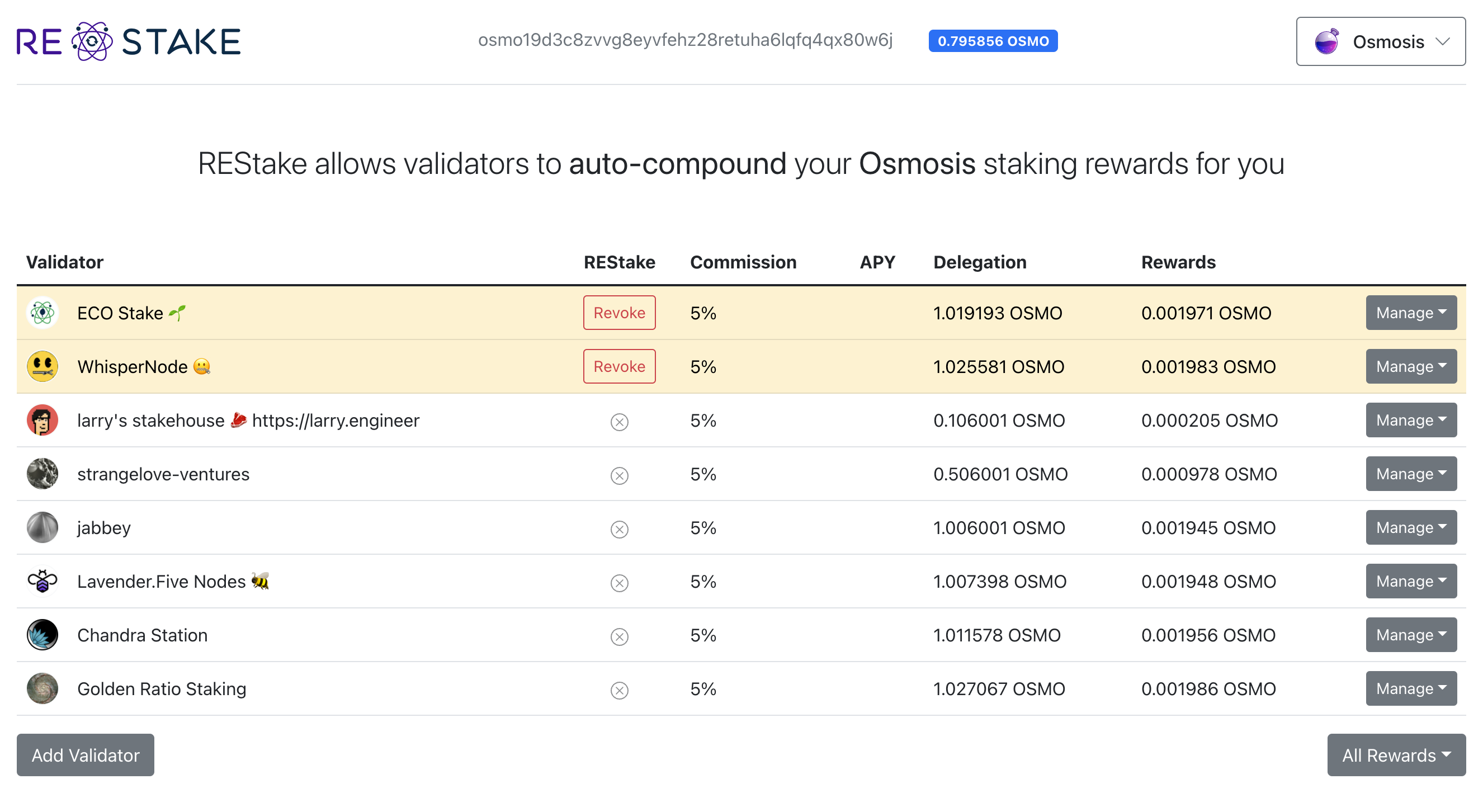Click larry's stakehouse pixel avatar
The height and width of the screenshot is (812, 1483).
tap(42, 420)
